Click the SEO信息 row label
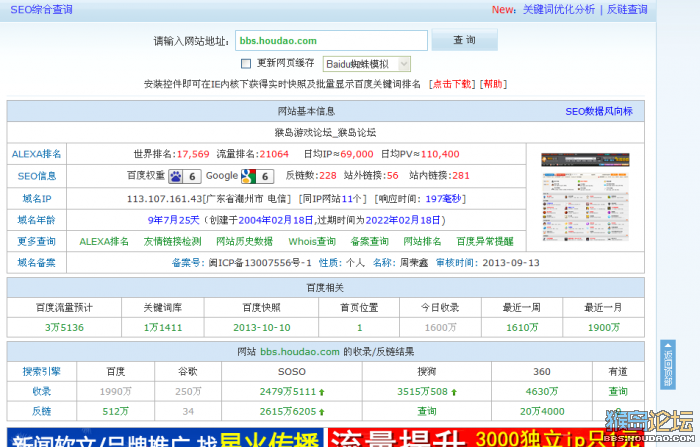 37,176
